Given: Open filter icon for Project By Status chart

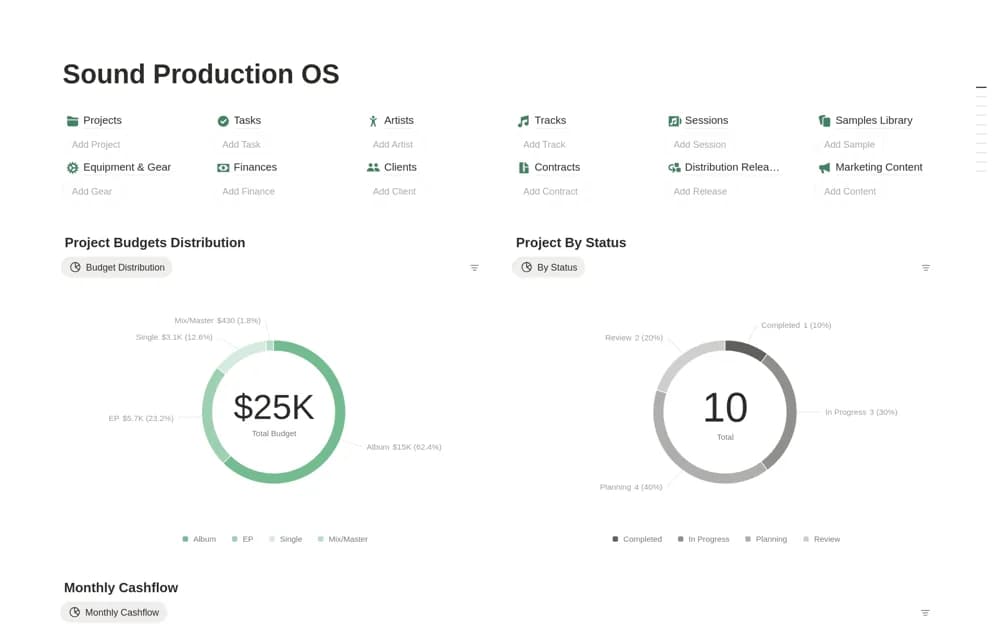Looking at the screenshot, I should [926, 268].
